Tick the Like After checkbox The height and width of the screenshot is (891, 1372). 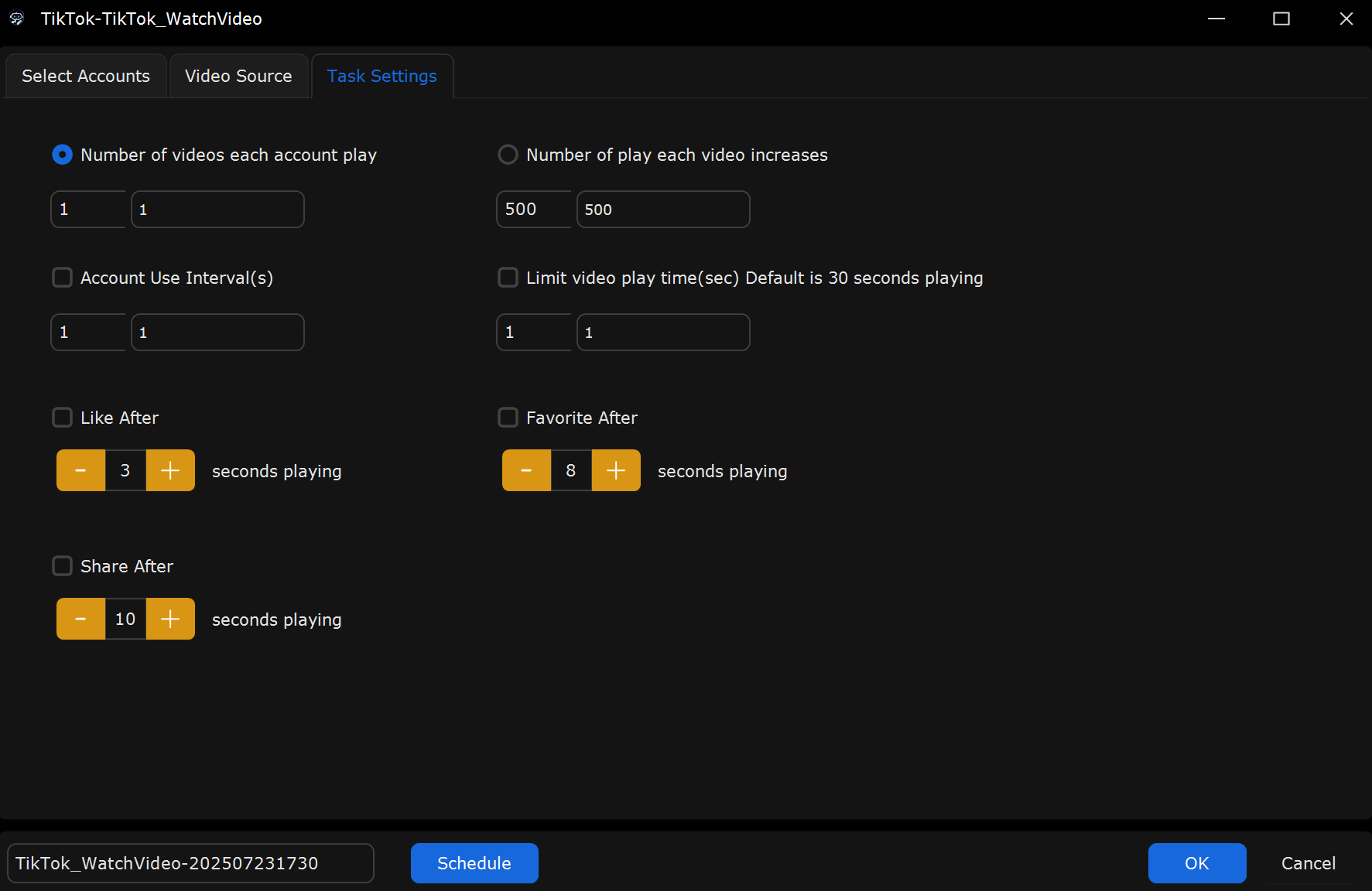click(62, 418)
